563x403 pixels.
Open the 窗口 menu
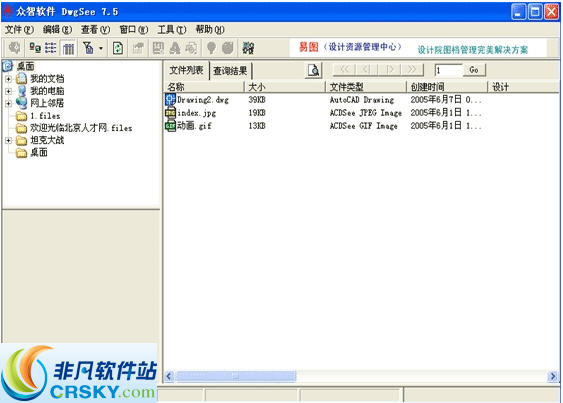click(133, 29)
